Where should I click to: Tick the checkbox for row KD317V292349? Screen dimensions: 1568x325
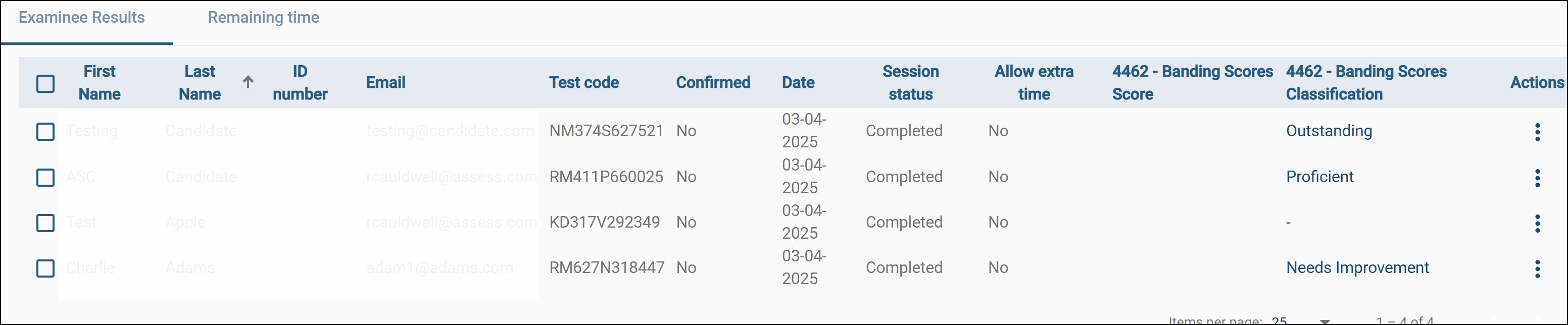[45, 223]
